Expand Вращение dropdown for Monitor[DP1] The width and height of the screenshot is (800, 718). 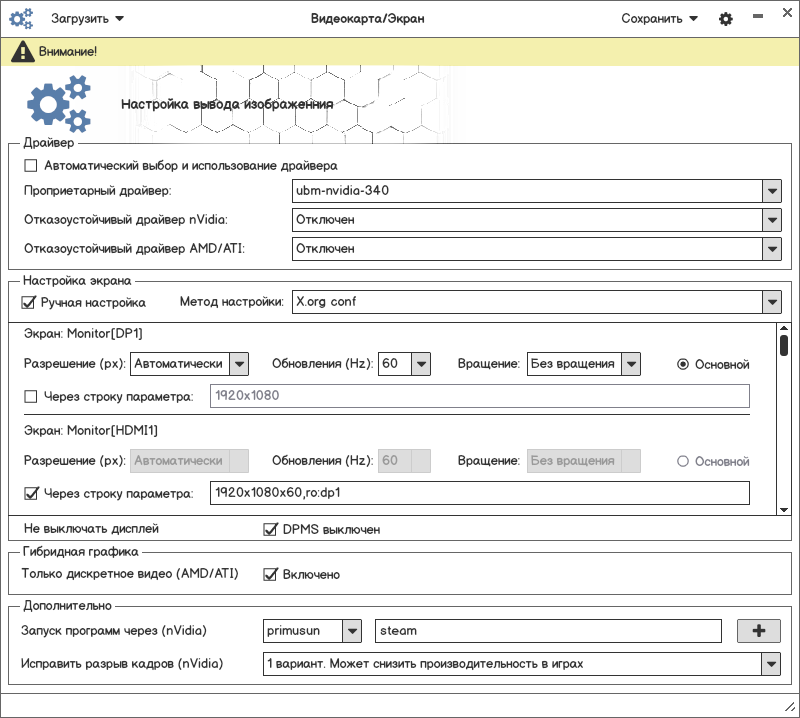(x=630, y=364)
